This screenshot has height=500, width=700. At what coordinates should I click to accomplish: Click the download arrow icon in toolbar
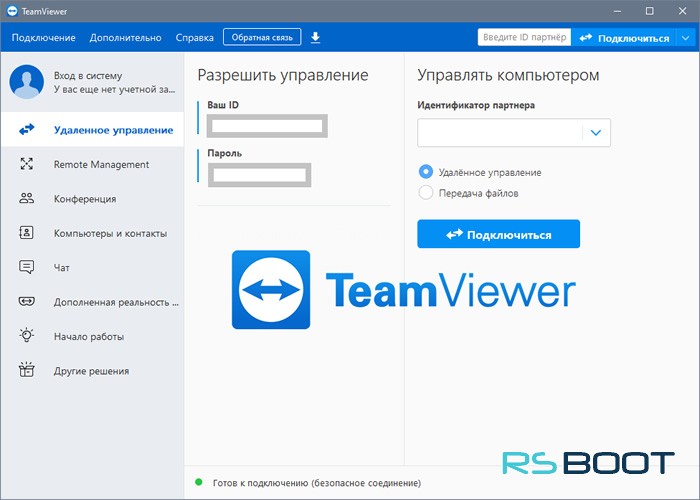point(315,38)
